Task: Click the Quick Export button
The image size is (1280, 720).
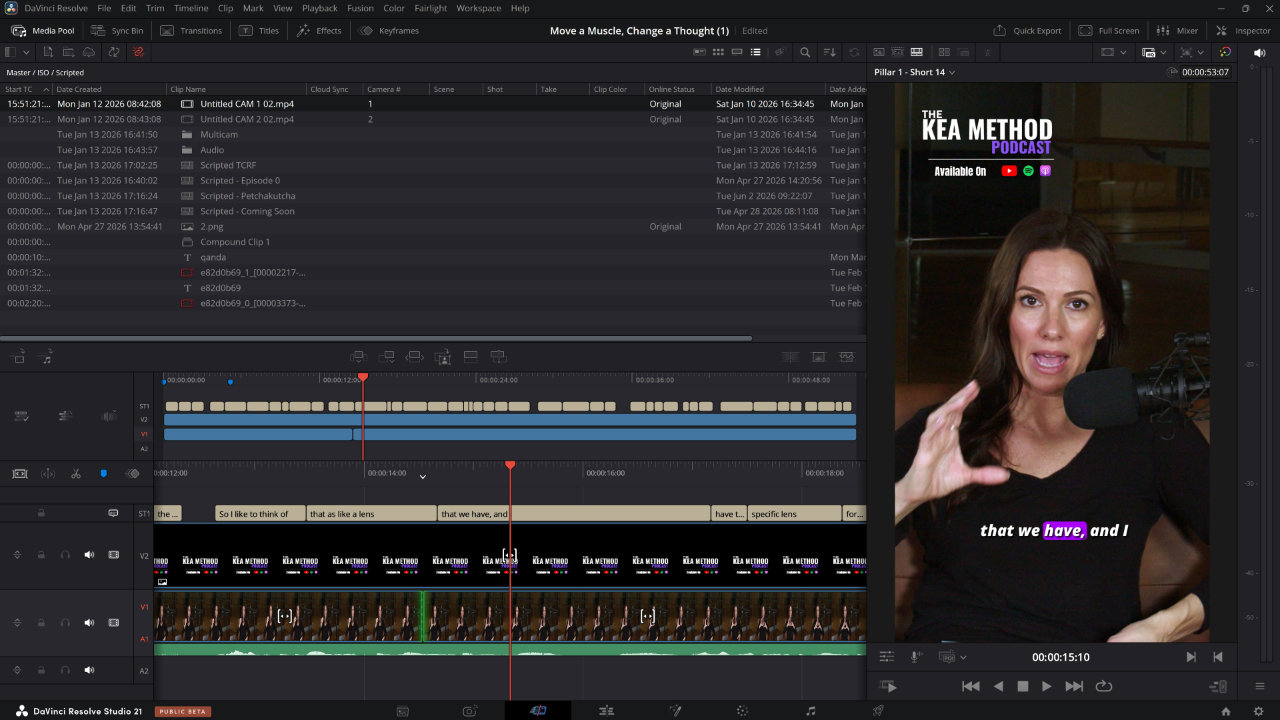Action: click(x=1027, y=31)
